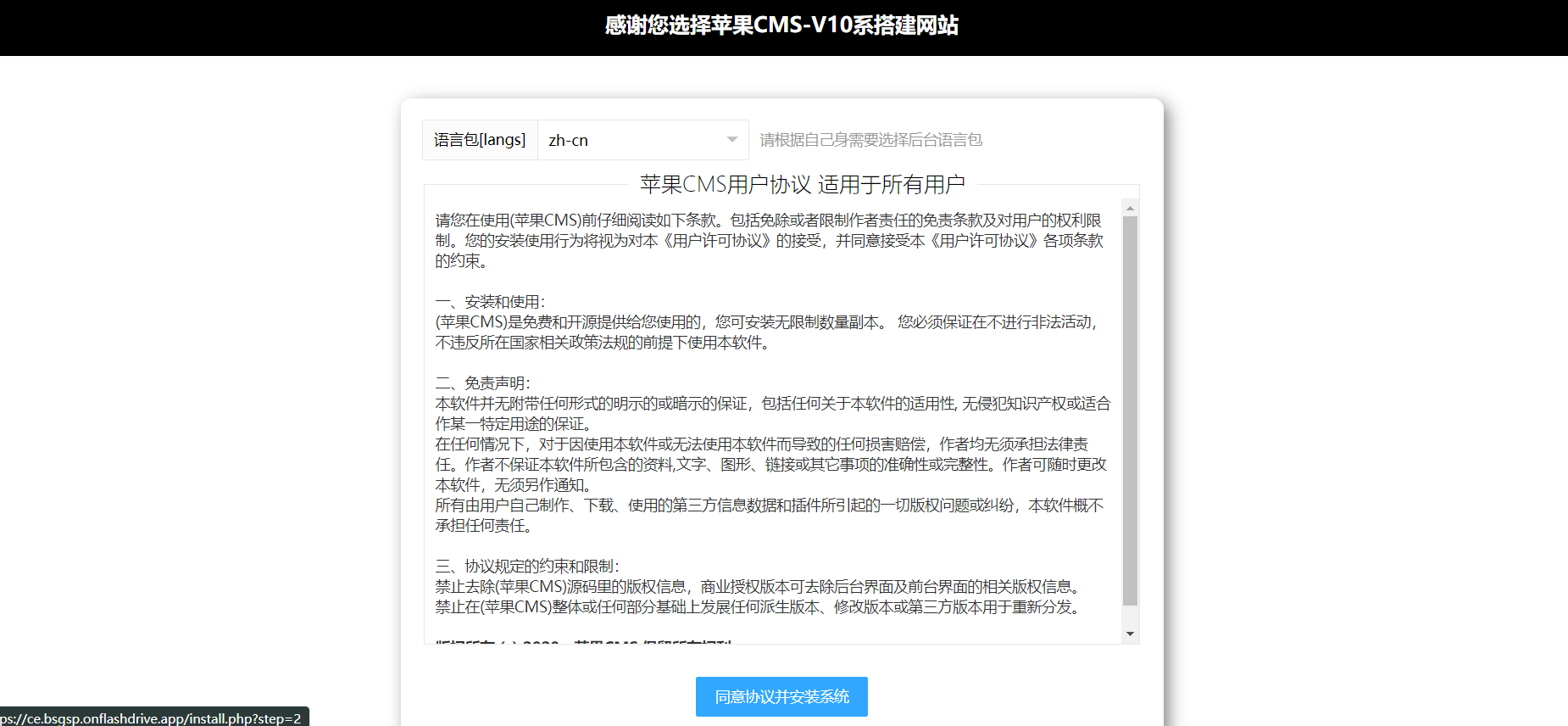
Task: Click the dropdown arrow in the language selector
Action: tap(732, 140)
